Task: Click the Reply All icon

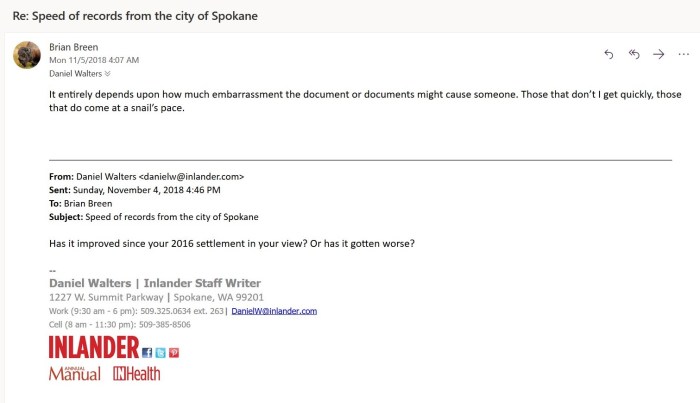Action: 634,54
